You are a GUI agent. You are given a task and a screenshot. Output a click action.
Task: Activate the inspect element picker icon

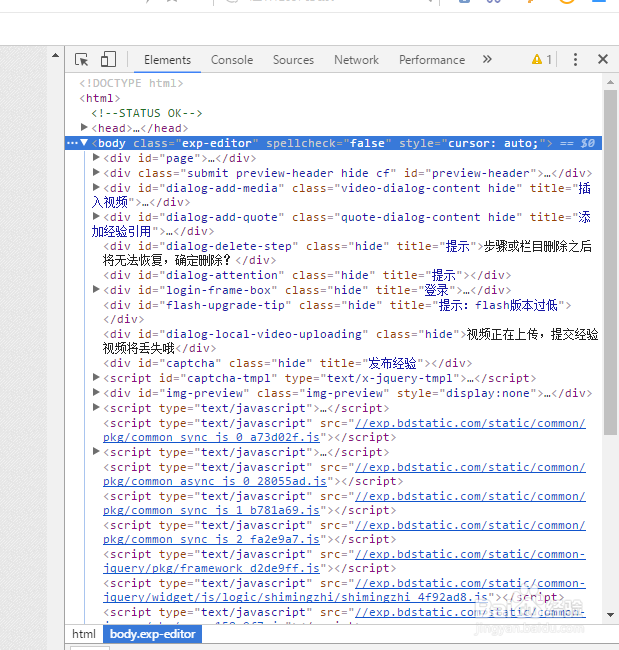point(82,59)
